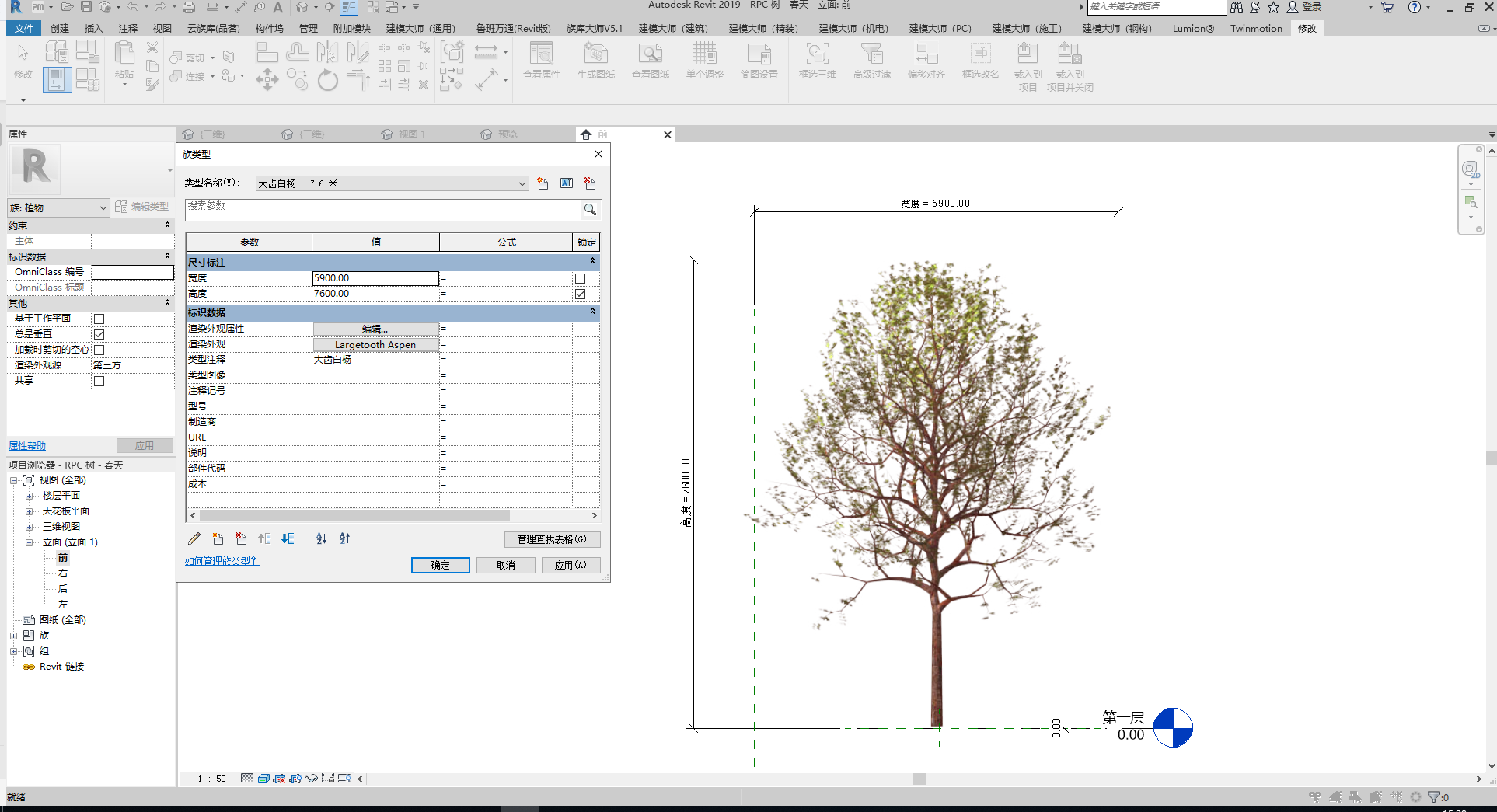Click the navigation wheel icon in view
This screenshot has height=812, width=1497.
1470,170
